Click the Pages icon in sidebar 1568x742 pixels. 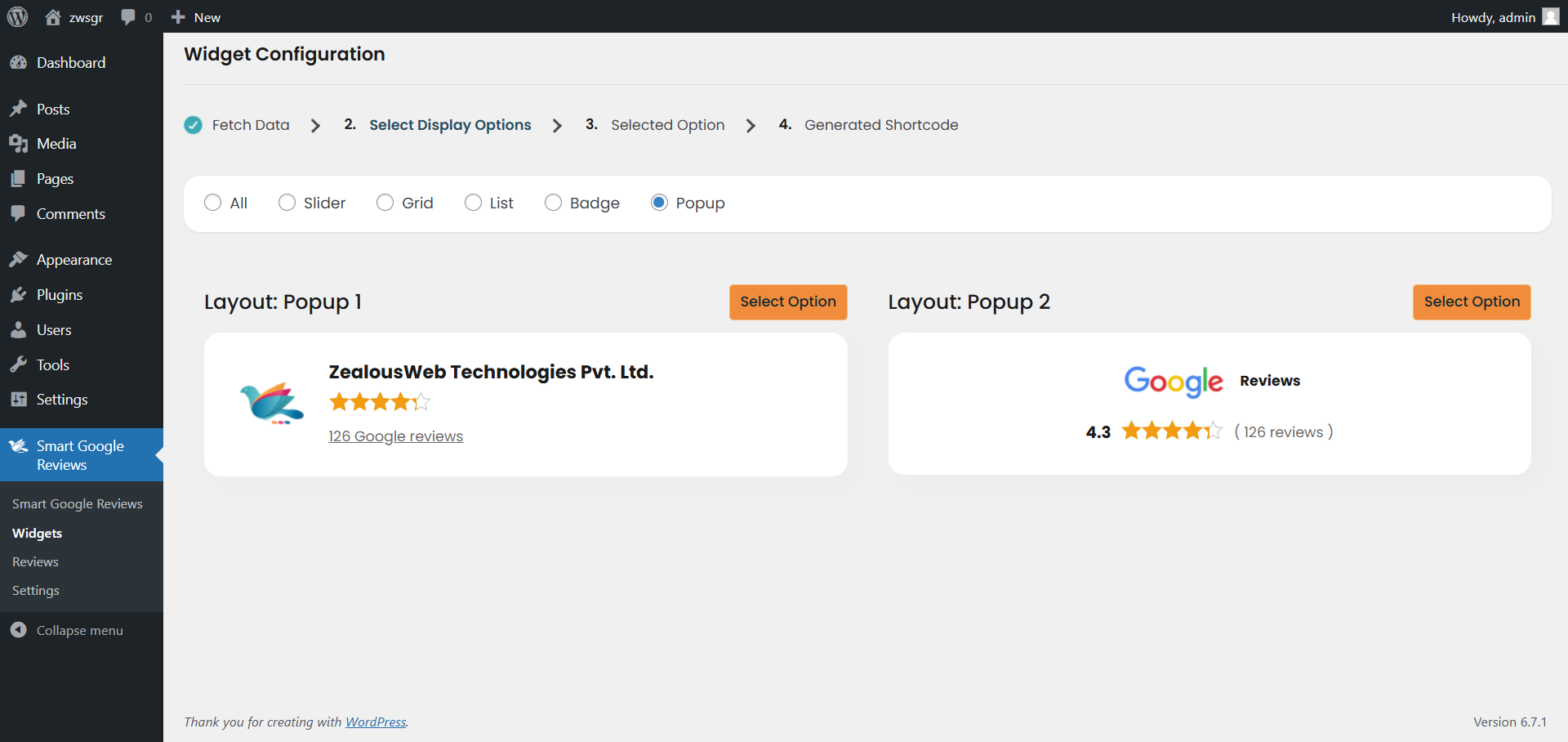19,179
